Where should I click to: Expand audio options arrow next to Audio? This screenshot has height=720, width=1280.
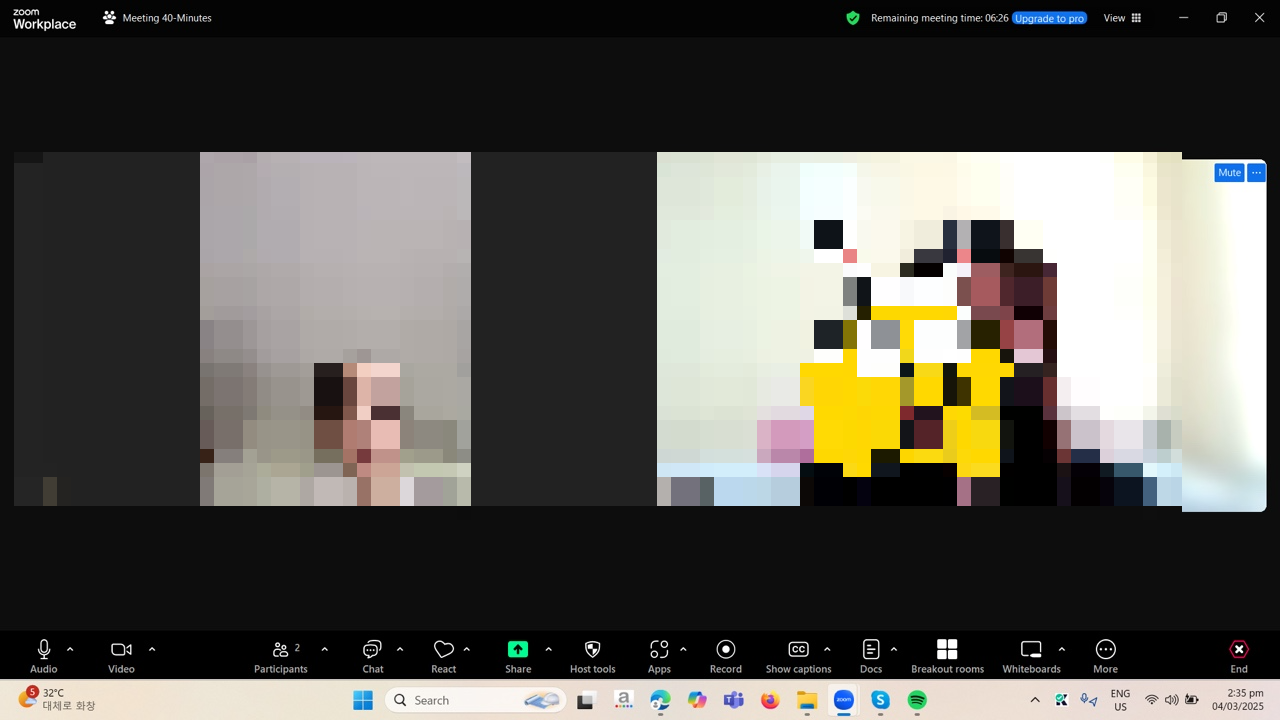70,650
